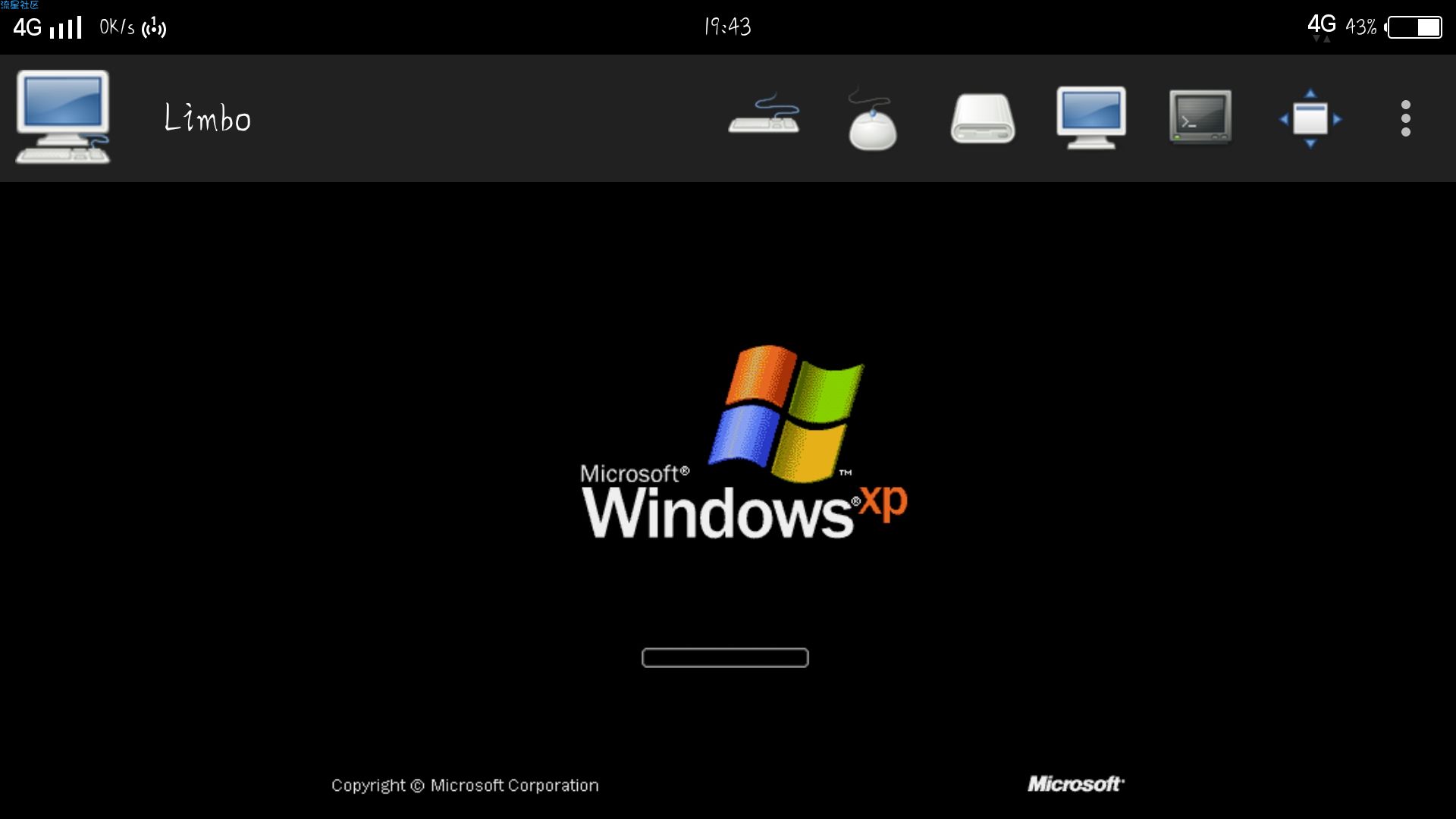
Task: Click the Copyright © Microsoft Corporation text
Action: pyautogui.click(x=465, y=785)
